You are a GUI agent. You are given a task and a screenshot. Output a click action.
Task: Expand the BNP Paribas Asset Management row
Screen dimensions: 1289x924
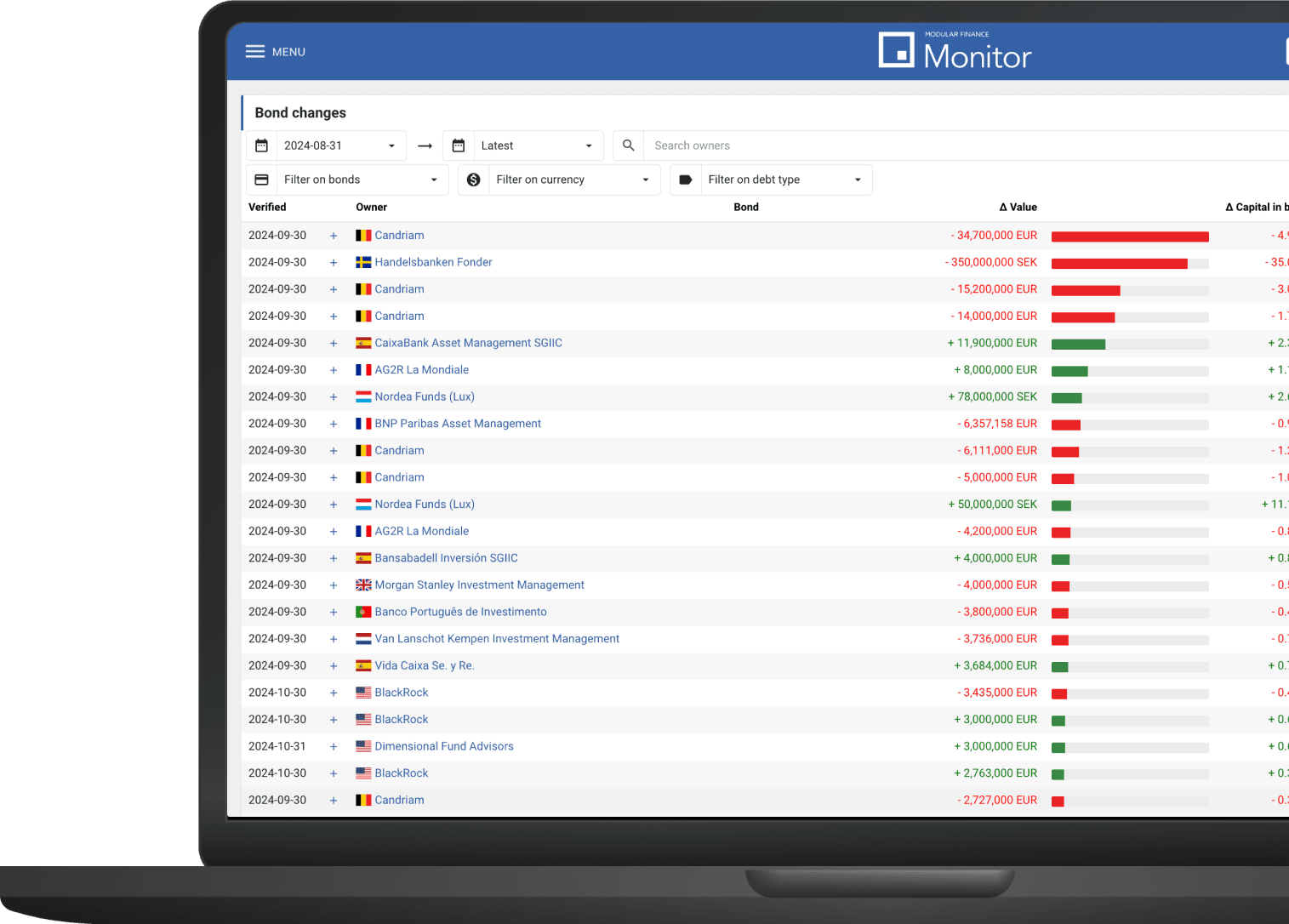[334, 424]
